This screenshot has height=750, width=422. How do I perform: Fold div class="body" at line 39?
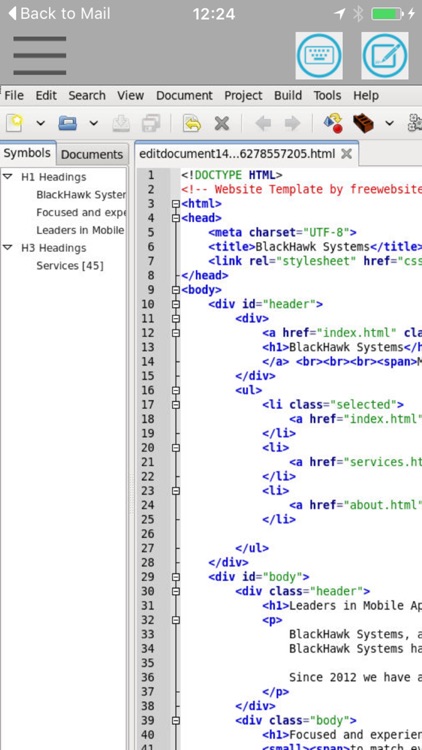coord(176,720)
